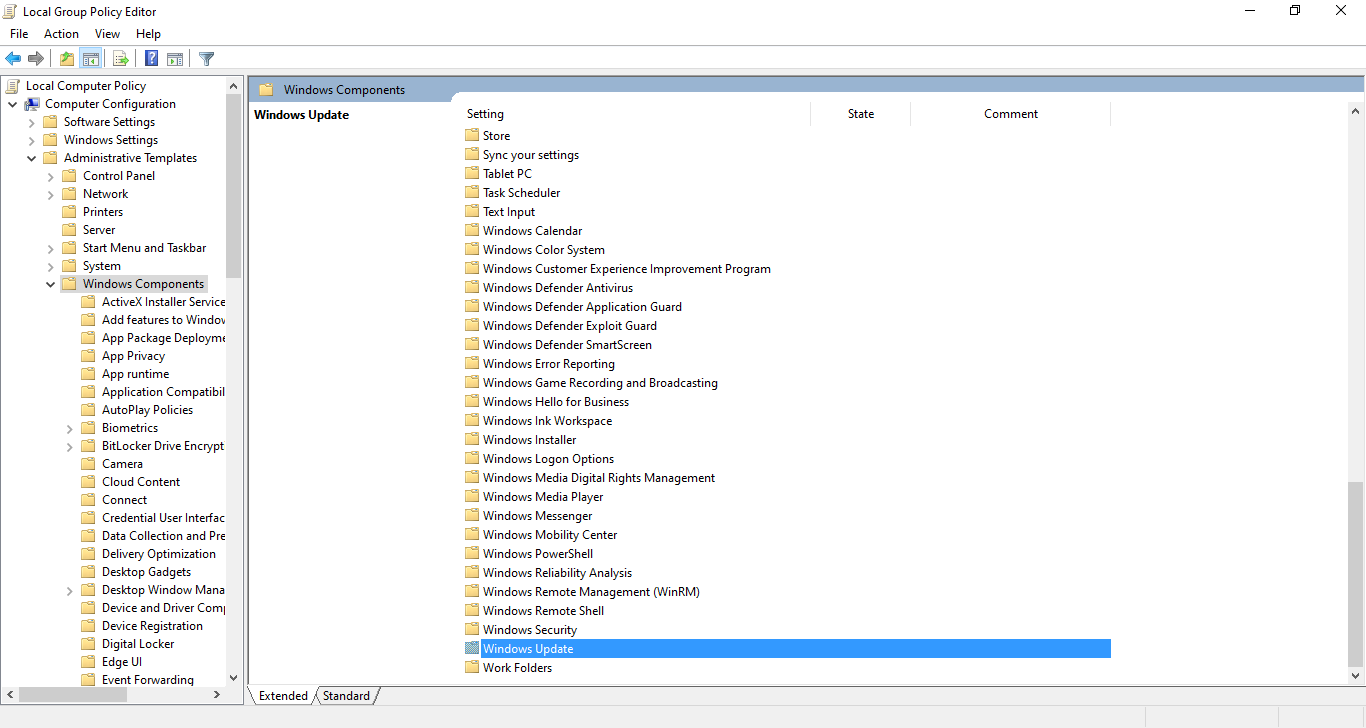Screen dimensions: 1366x728
Task: Expand the Software Settings tree node
Action: 32,122
